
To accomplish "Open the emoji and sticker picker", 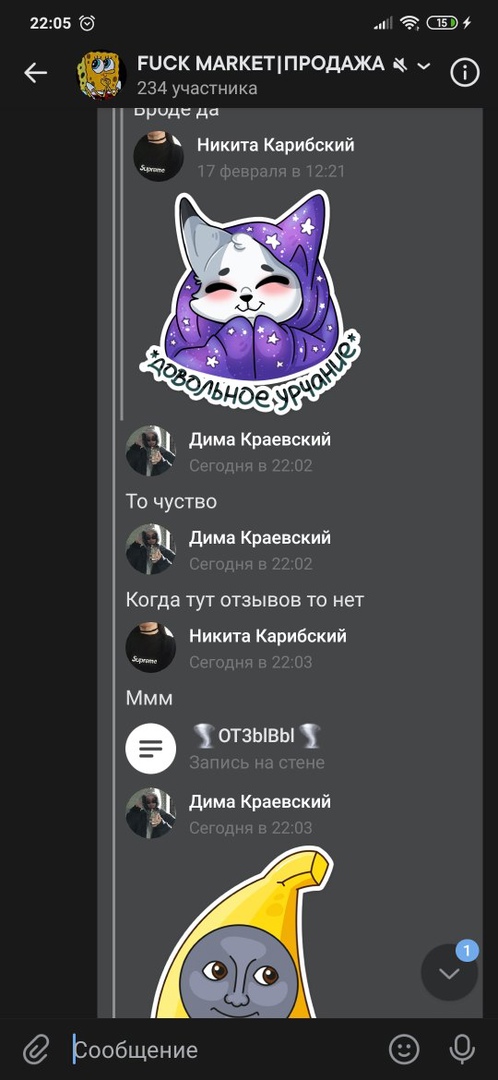I will 404,1049.
